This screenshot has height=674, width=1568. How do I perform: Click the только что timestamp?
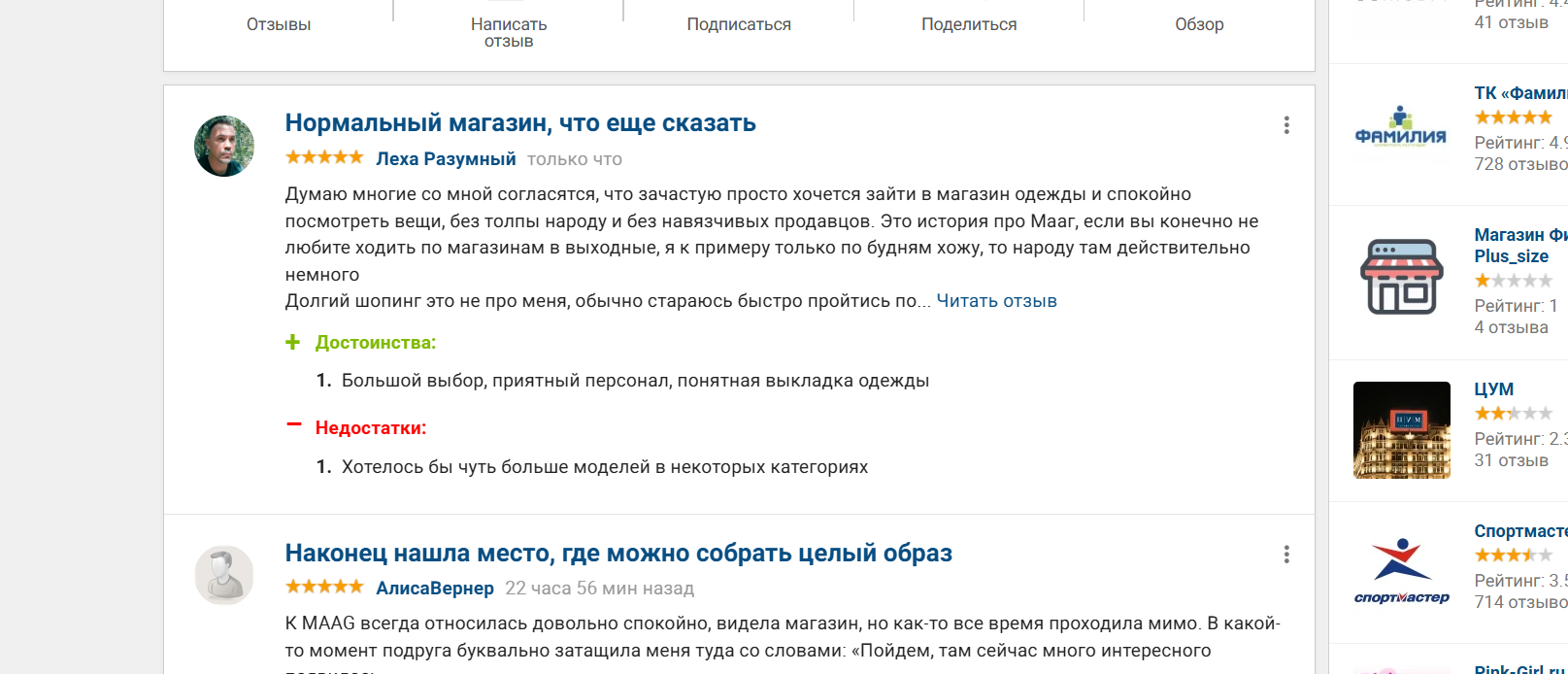575,159
